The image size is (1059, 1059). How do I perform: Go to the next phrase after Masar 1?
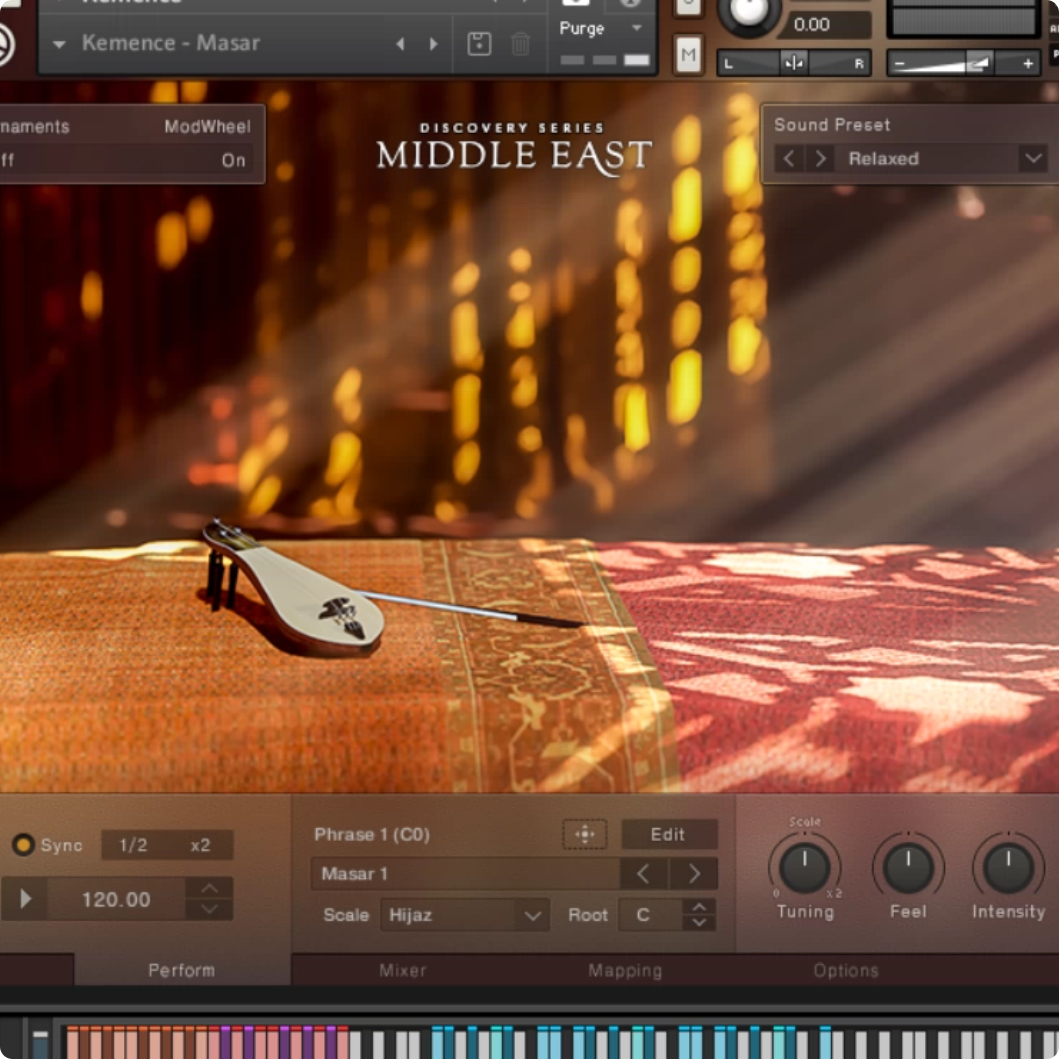[694, 874]
